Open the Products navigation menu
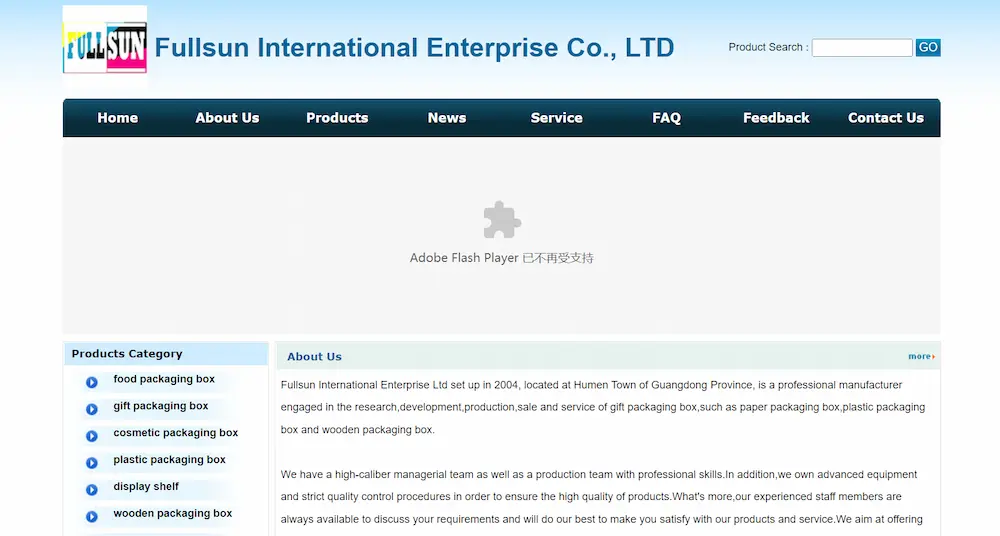 (337, 118)
